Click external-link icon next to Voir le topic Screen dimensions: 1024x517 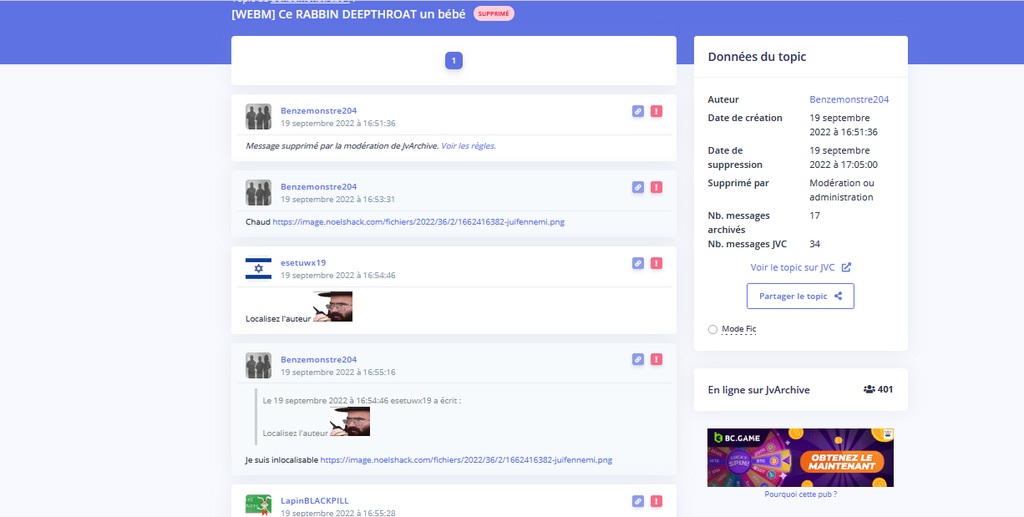coord(846,267)
